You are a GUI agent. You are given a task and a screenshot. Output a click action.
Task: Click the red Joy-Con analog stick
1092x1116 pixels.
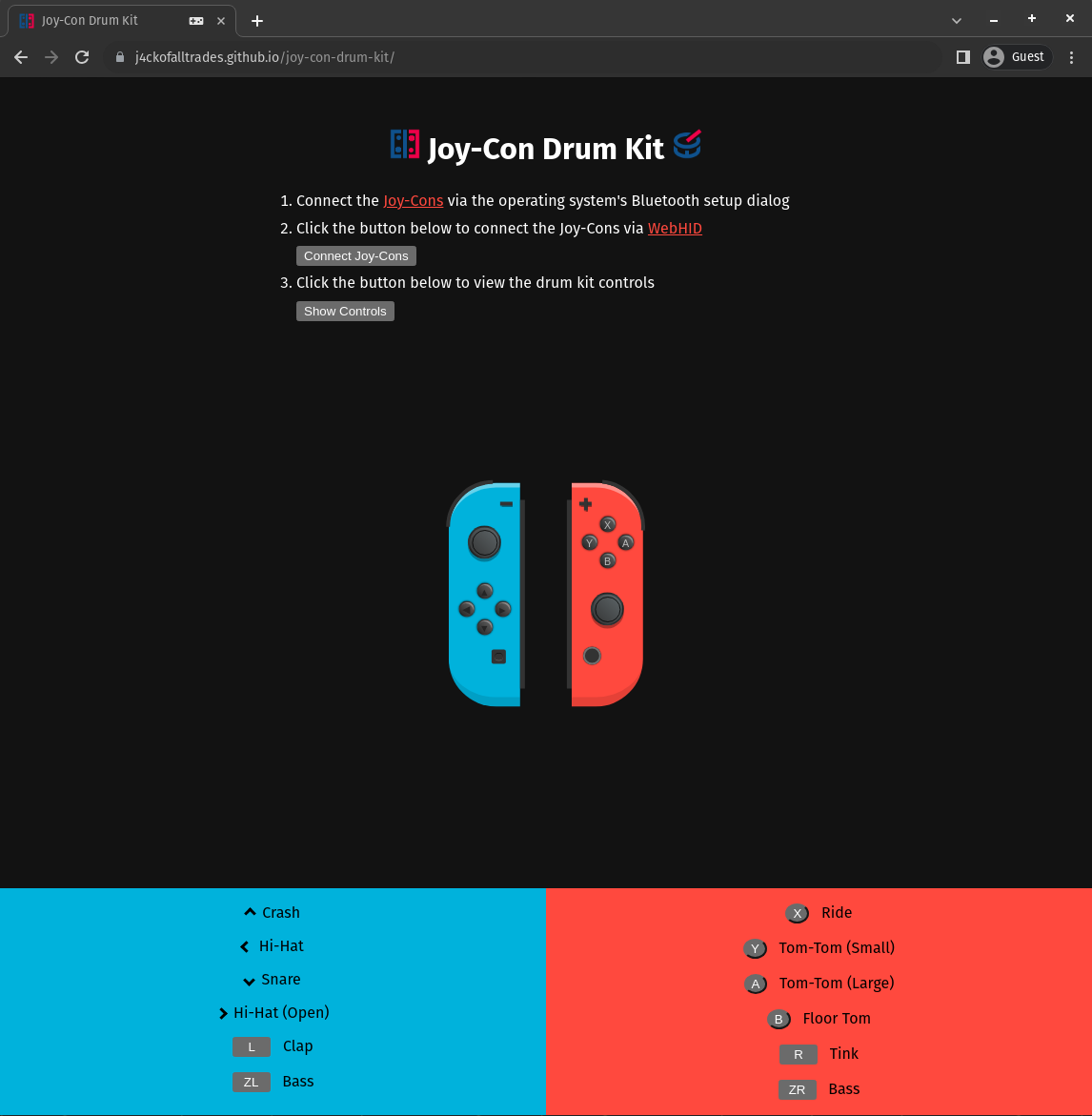point(608,609)
